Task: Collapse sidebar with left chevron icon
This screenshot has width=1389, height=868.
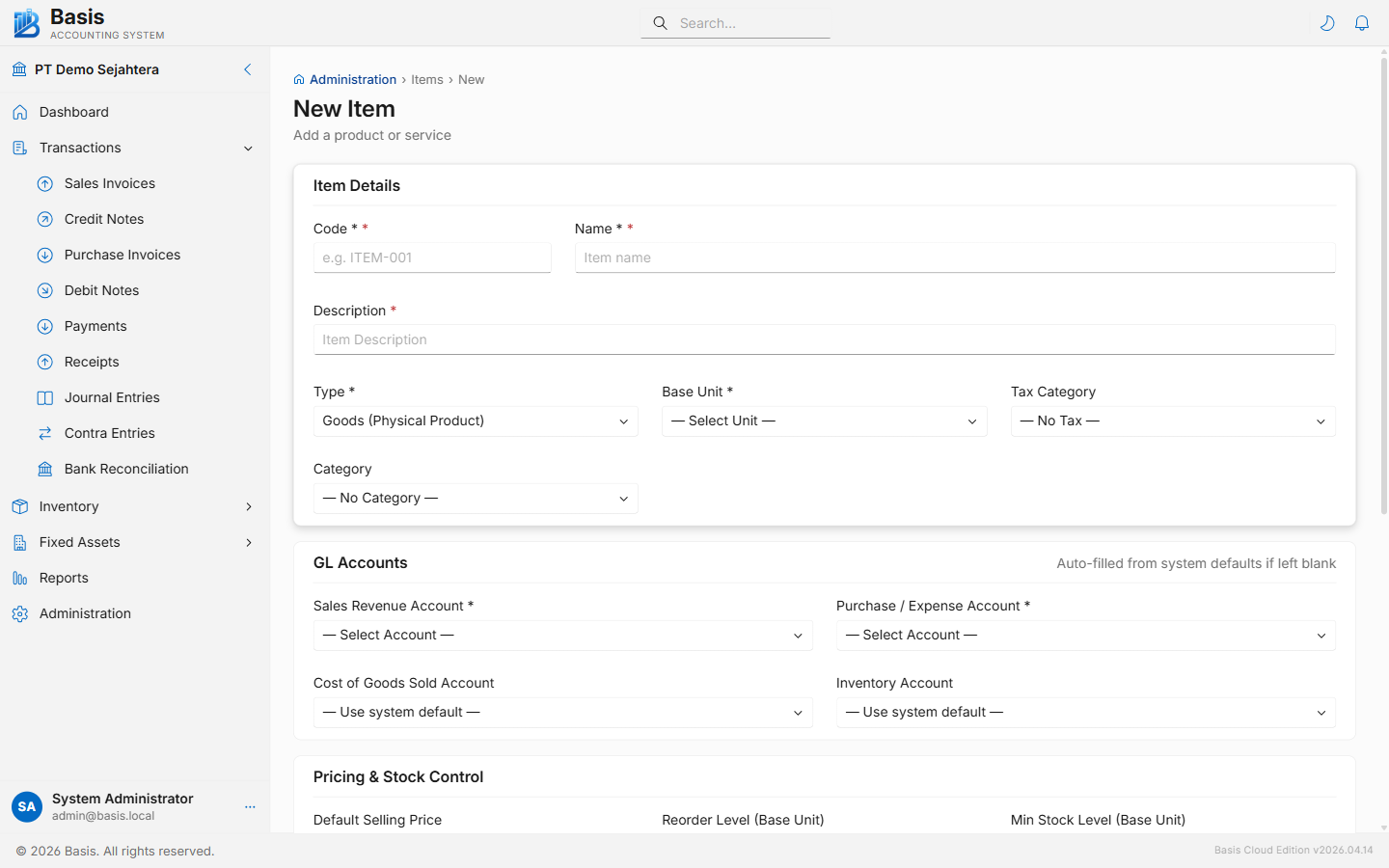Action: tap(248, 69)
